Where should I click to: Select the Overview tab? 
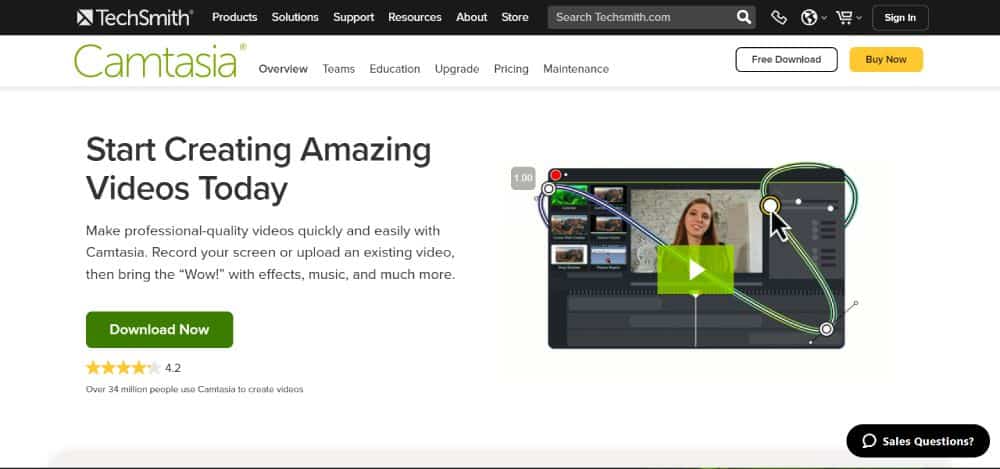[283, 69]
